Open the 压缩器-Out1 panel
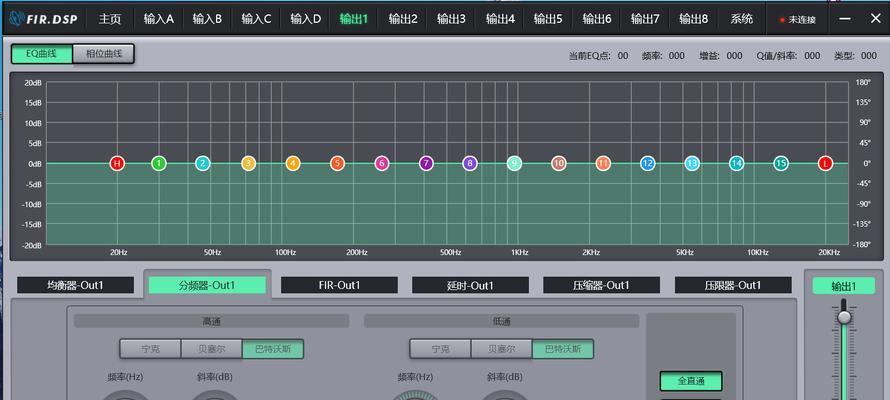Image resolution: width=890 pixels, height=400 pixels. [602, 285]
